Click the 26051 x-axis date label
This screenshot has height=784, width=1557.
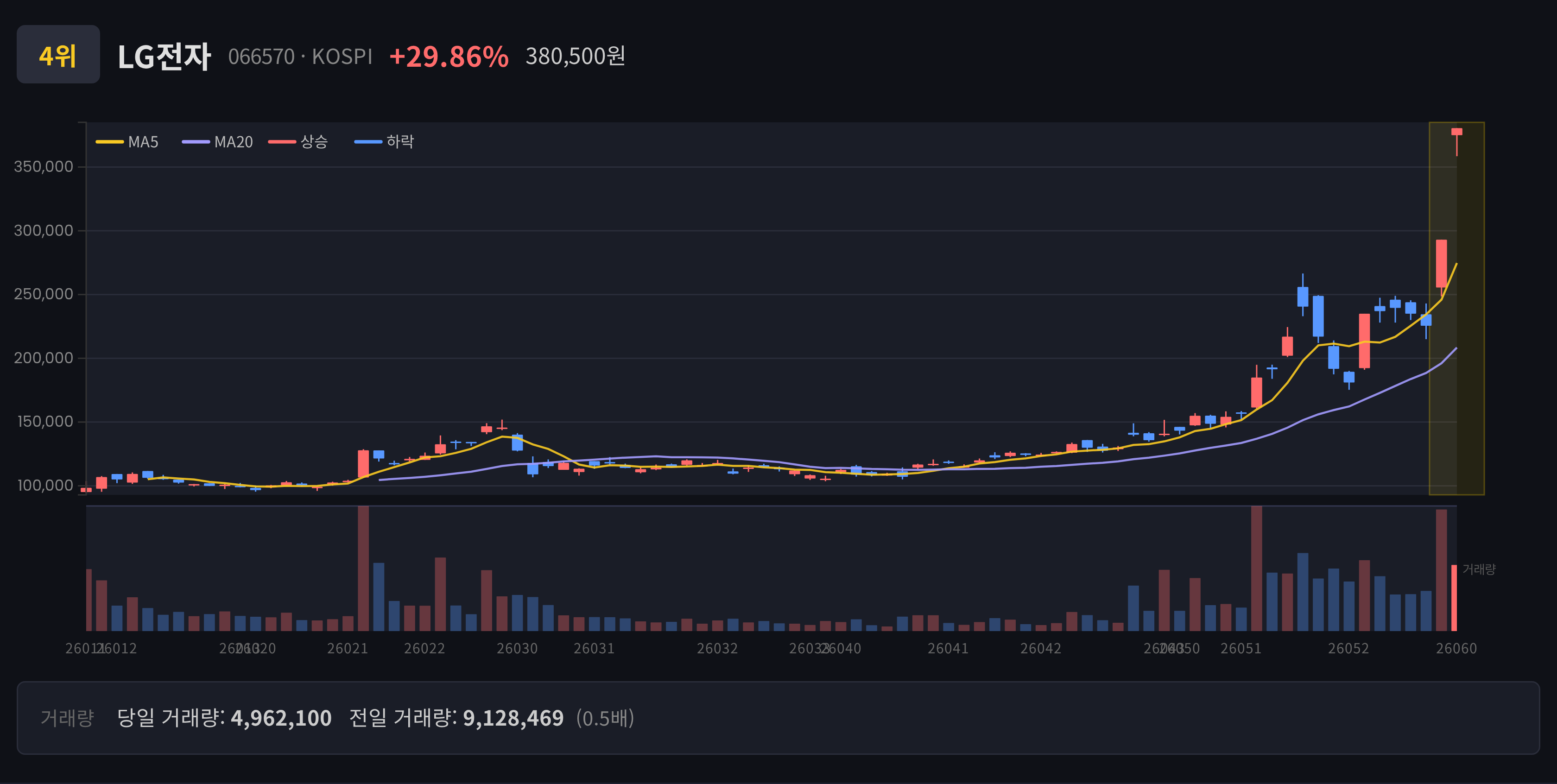coord(1241,649)
